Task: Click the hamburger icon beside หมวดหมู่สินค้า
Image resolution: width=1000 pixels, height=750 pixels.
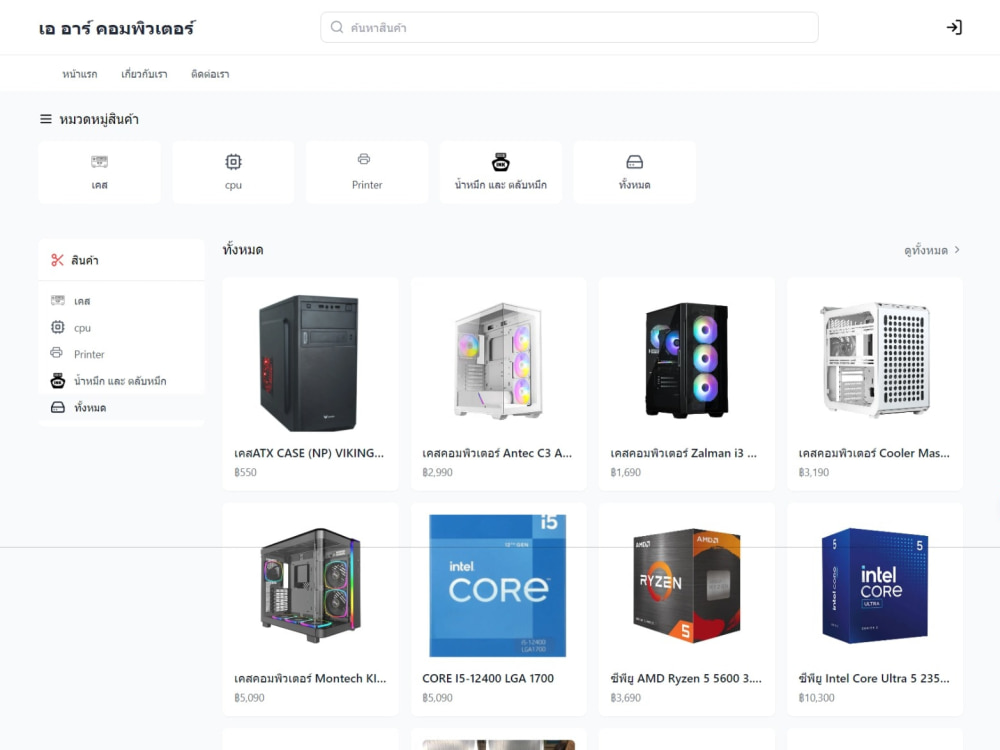Action: click(x=46, y=119)
